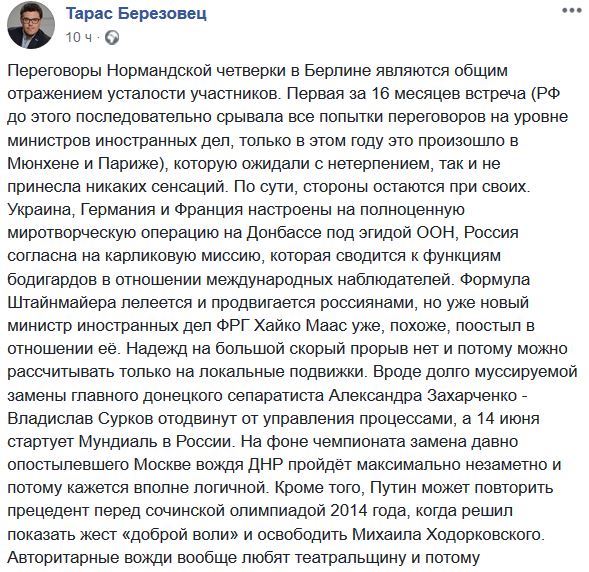Click the surname Захарченко in the post

click(x=472, y=395)
